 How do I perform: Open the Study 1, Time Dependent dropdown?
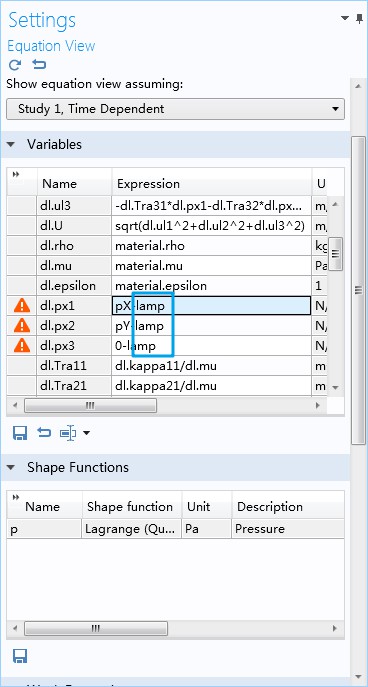pyautogui.click(x=175, y=109)
